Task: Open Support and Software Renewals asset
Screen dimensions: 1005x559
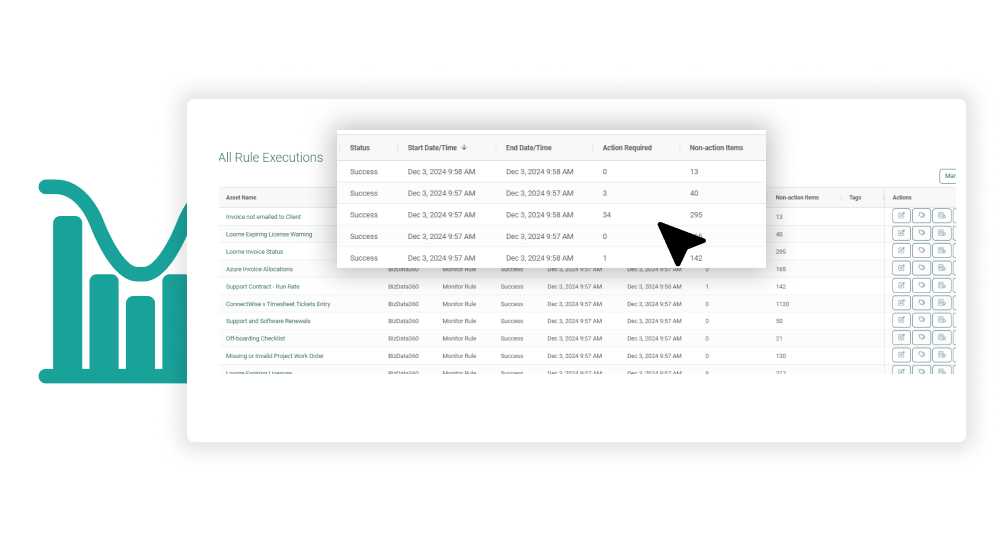Action: tap(268, 321)
